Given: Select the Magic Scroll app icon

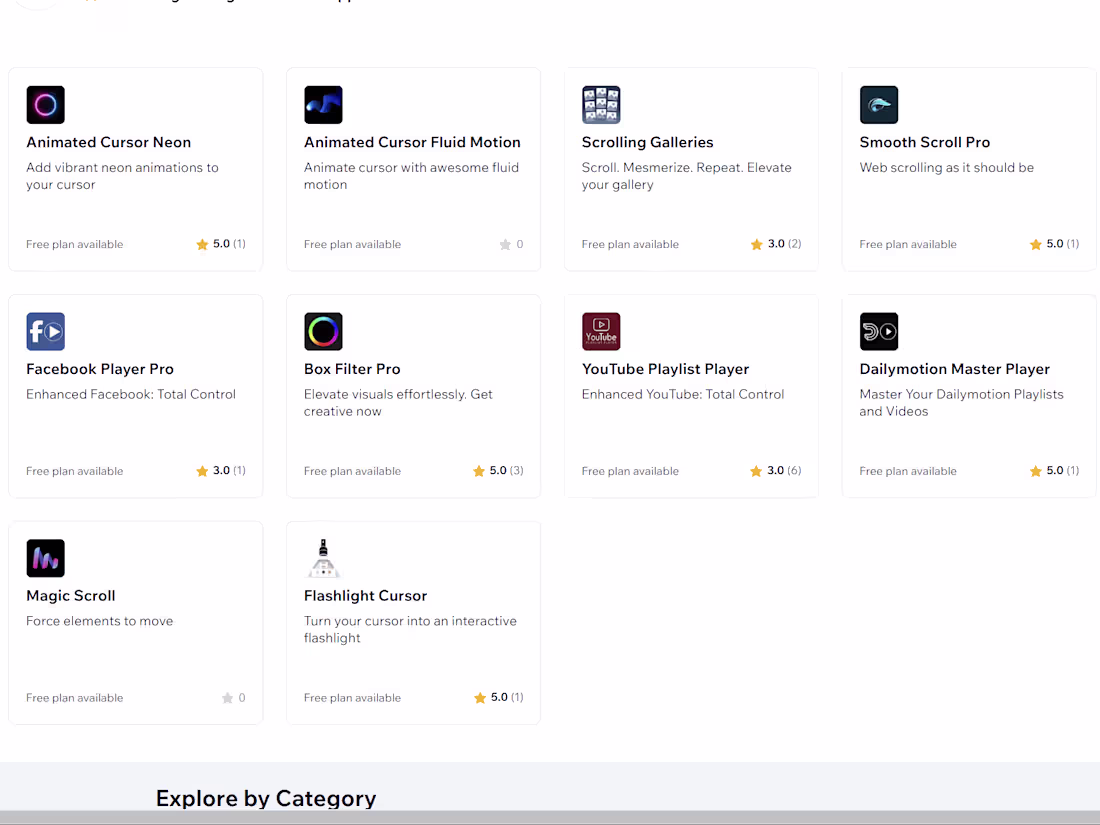Looking at the screenshot, I should pyautogui.click(x=45, y=558).
